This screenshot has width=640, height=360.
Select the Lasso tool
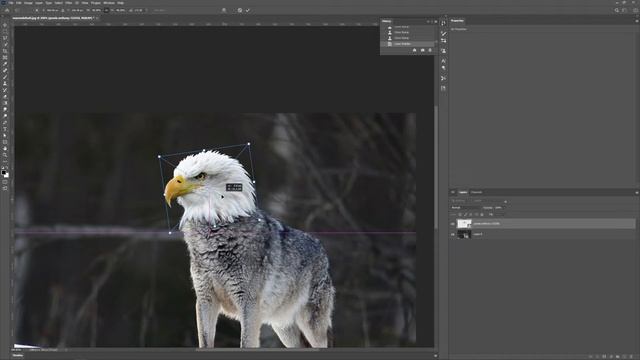coord(5,38)
